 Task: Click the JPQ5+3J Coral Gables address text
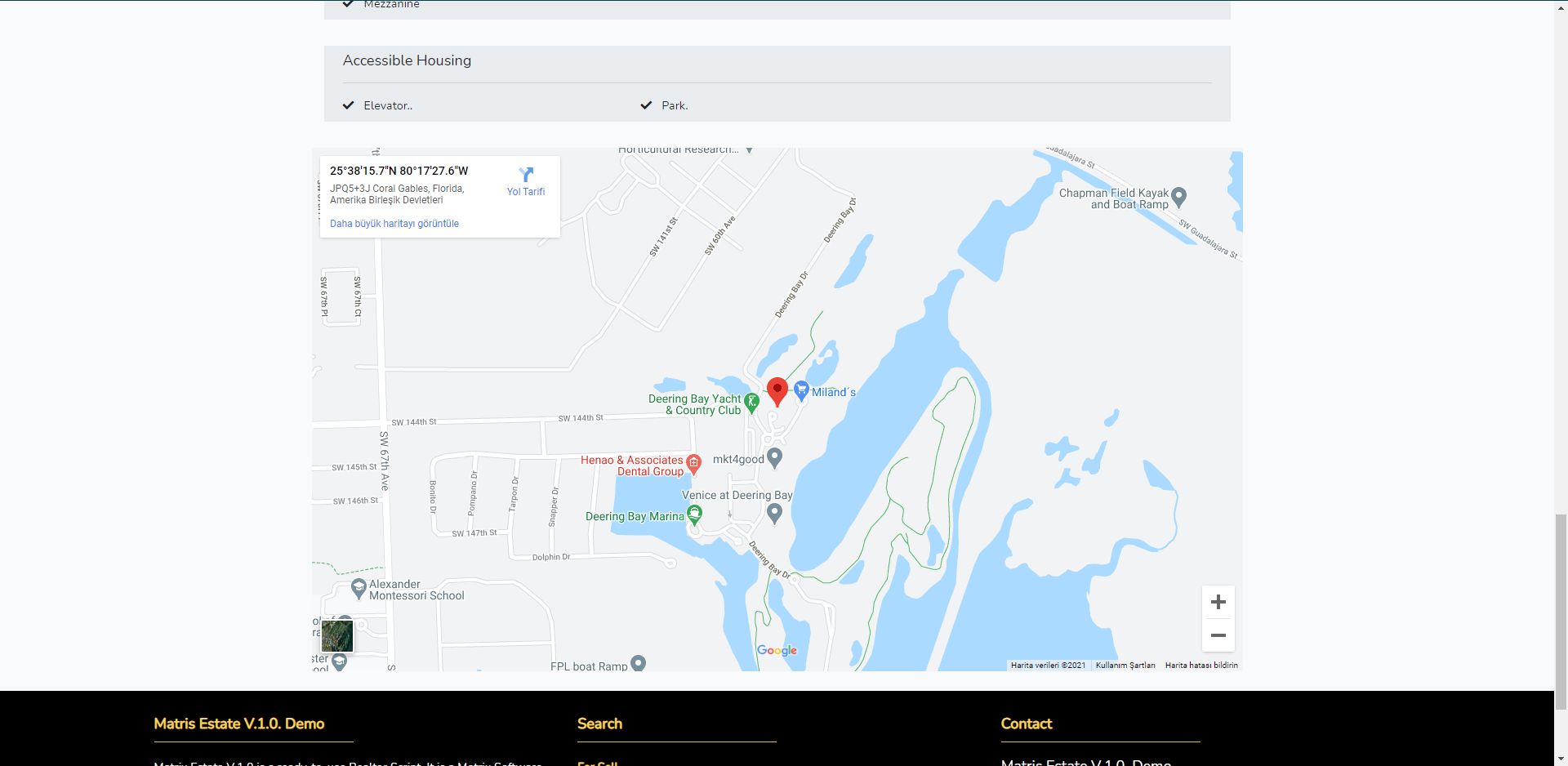click(x=397, y=194)
